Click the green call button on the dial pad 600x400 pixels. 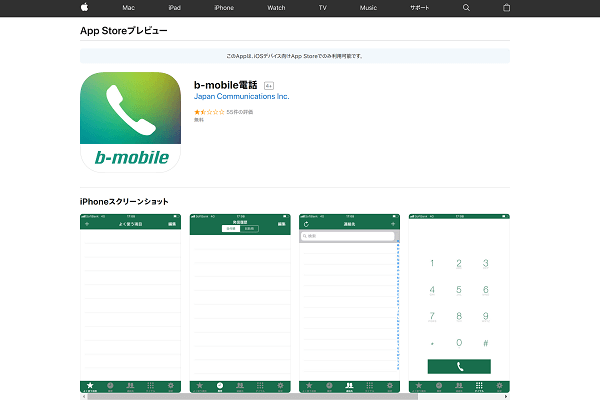tap(459, 366)
